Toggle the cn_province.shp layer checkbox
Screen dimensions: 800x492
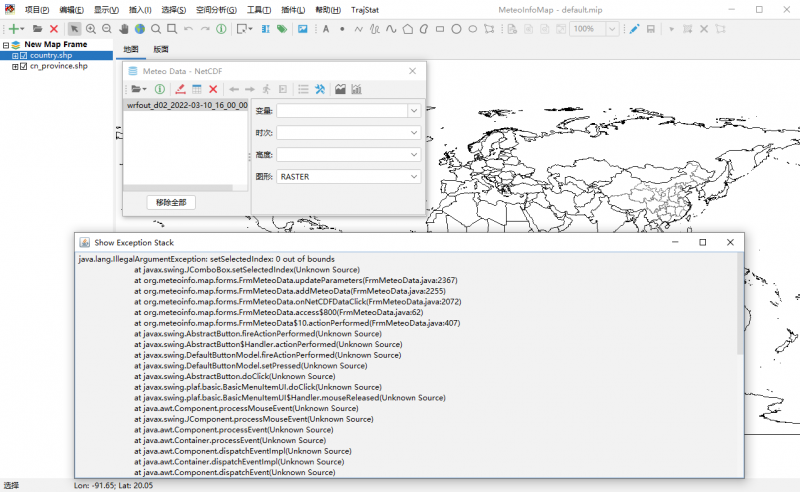coord(24,66)
